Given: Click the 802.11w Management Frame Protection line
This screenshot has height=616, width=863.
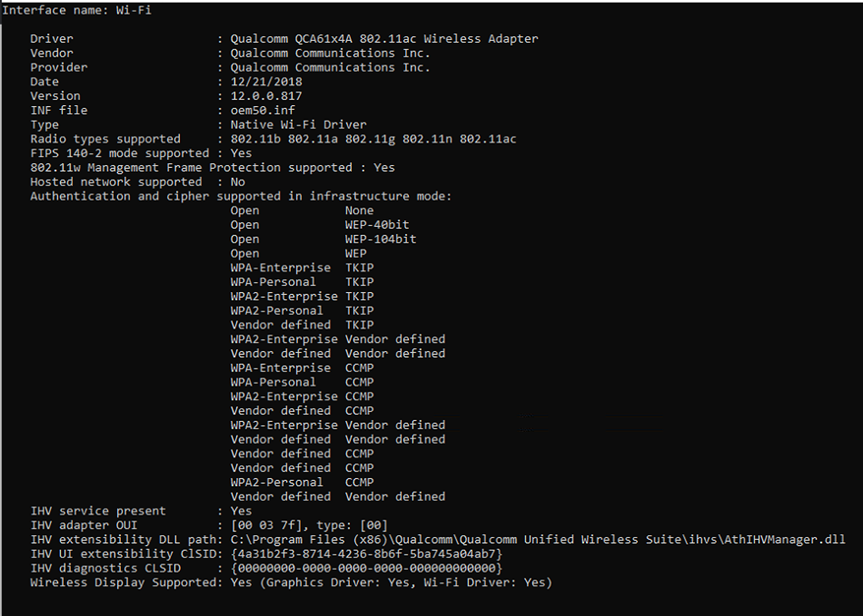Looking at the screenshot, I should coord(212,167).
